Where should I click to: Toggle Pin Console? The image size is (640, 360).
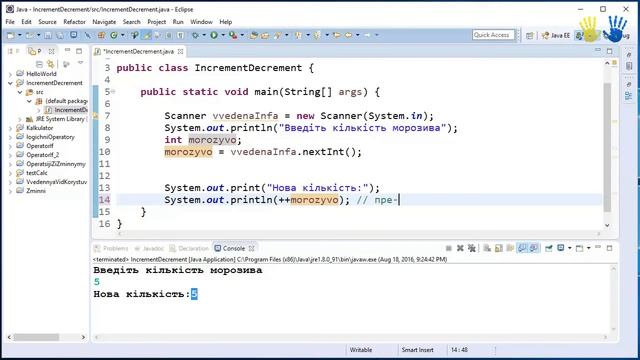point(549,248)
